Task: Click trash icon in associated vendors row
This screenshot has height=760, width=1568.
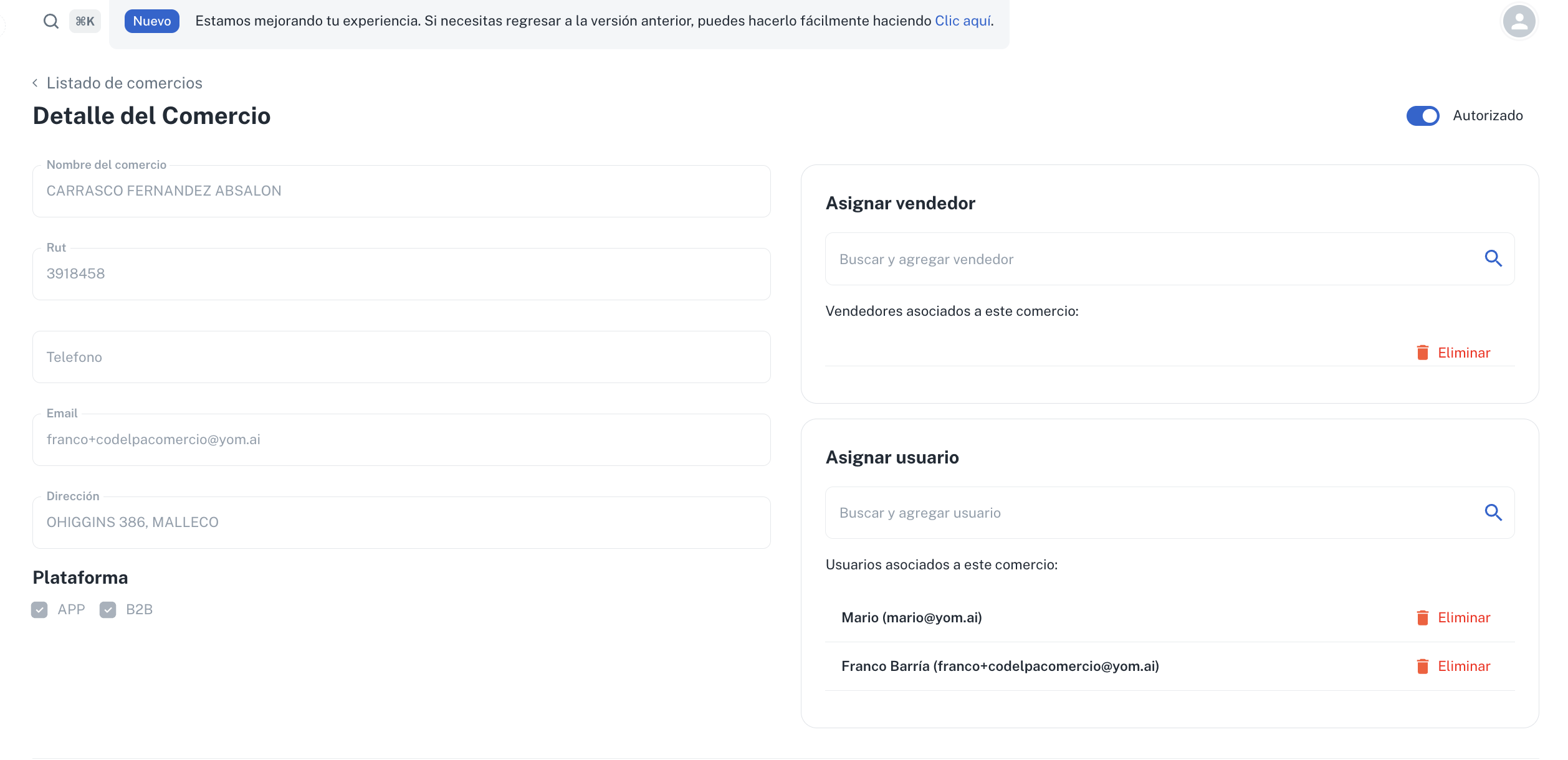Action: pyautogui.click(x=1423, y=353)
